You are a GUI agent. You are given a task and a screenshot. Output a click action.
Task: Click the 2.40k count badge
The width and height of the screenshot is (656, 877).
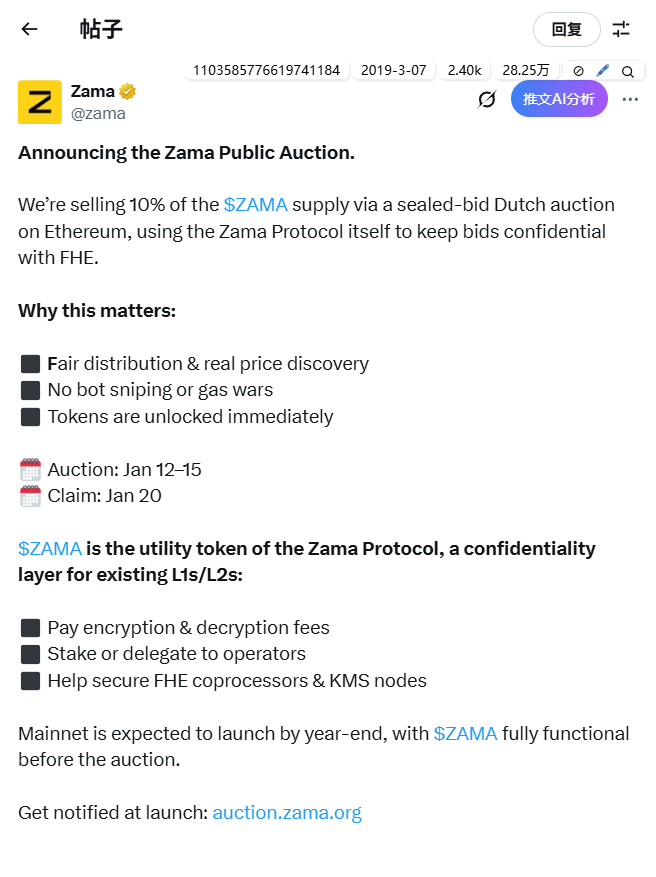pos(464,71)
